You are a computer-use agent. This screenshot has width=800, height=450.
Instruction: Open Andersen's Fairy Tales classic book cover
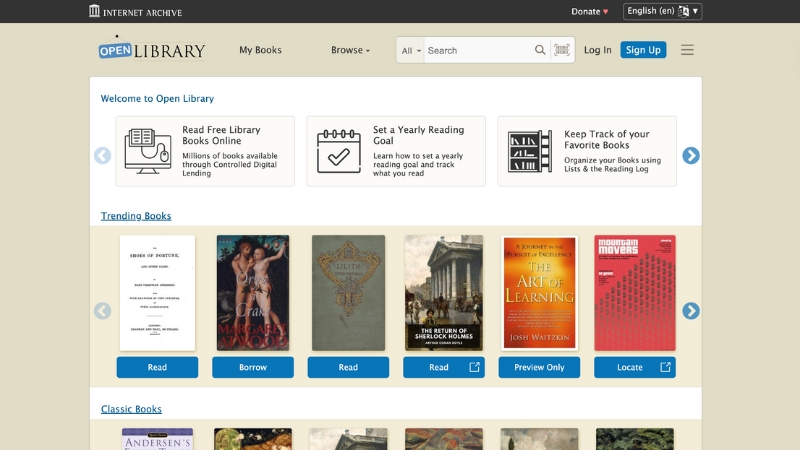pos(157,439)
